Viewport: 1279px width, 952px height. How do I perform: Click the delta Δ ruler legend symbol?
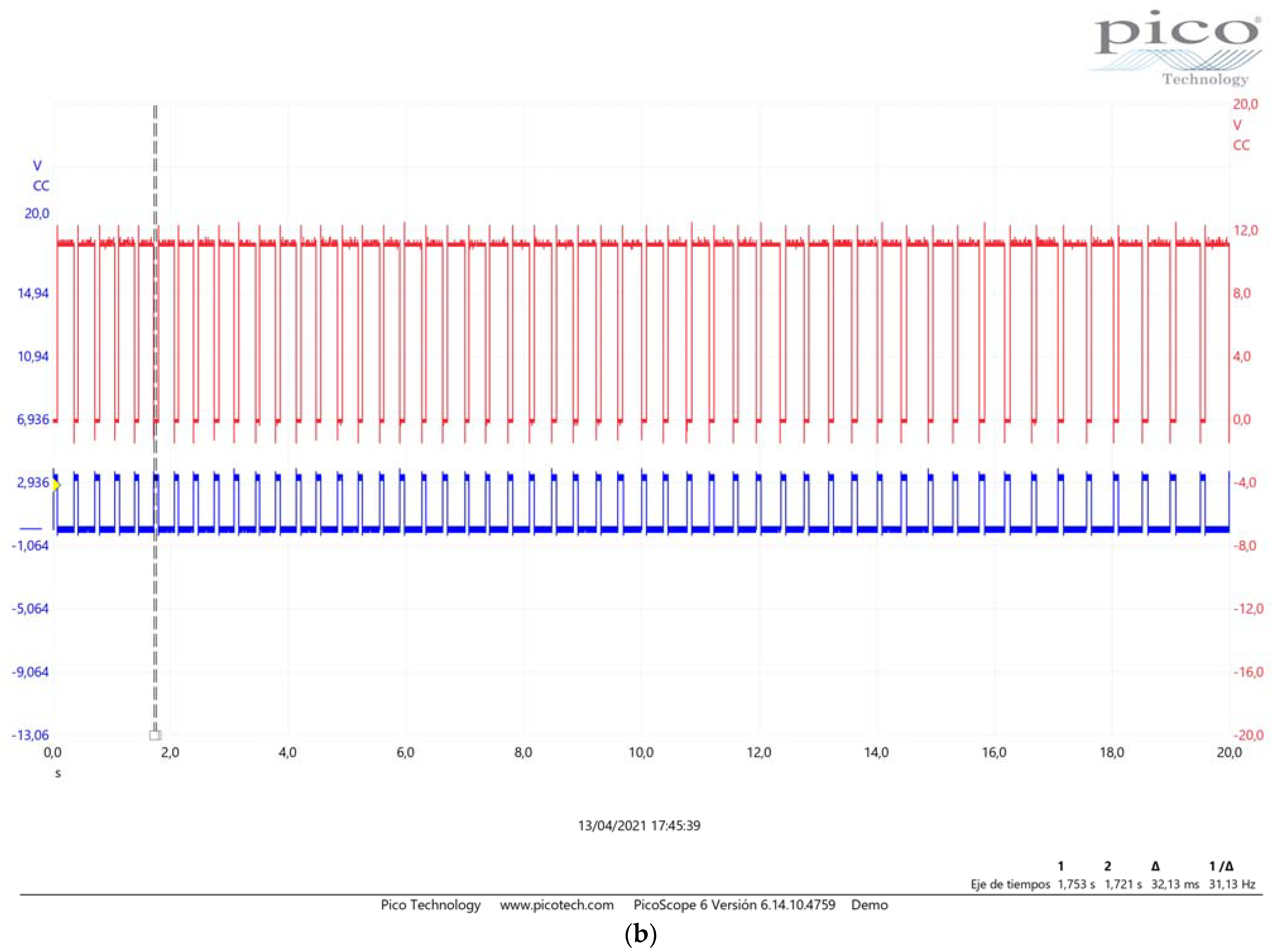click(x=1155, y=866)
